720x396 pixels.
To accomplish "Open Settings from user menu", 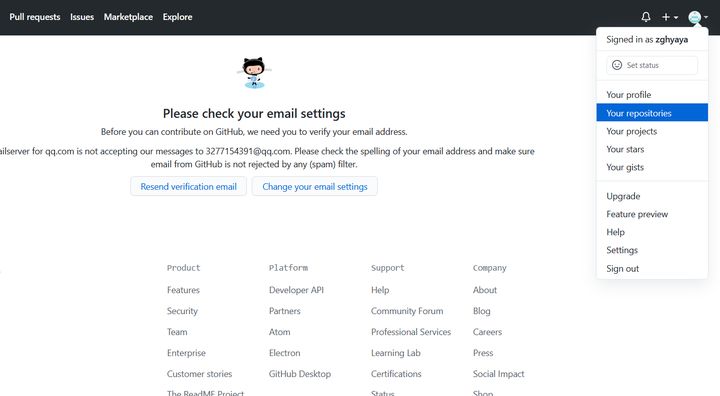I will (x=652, y=250).
